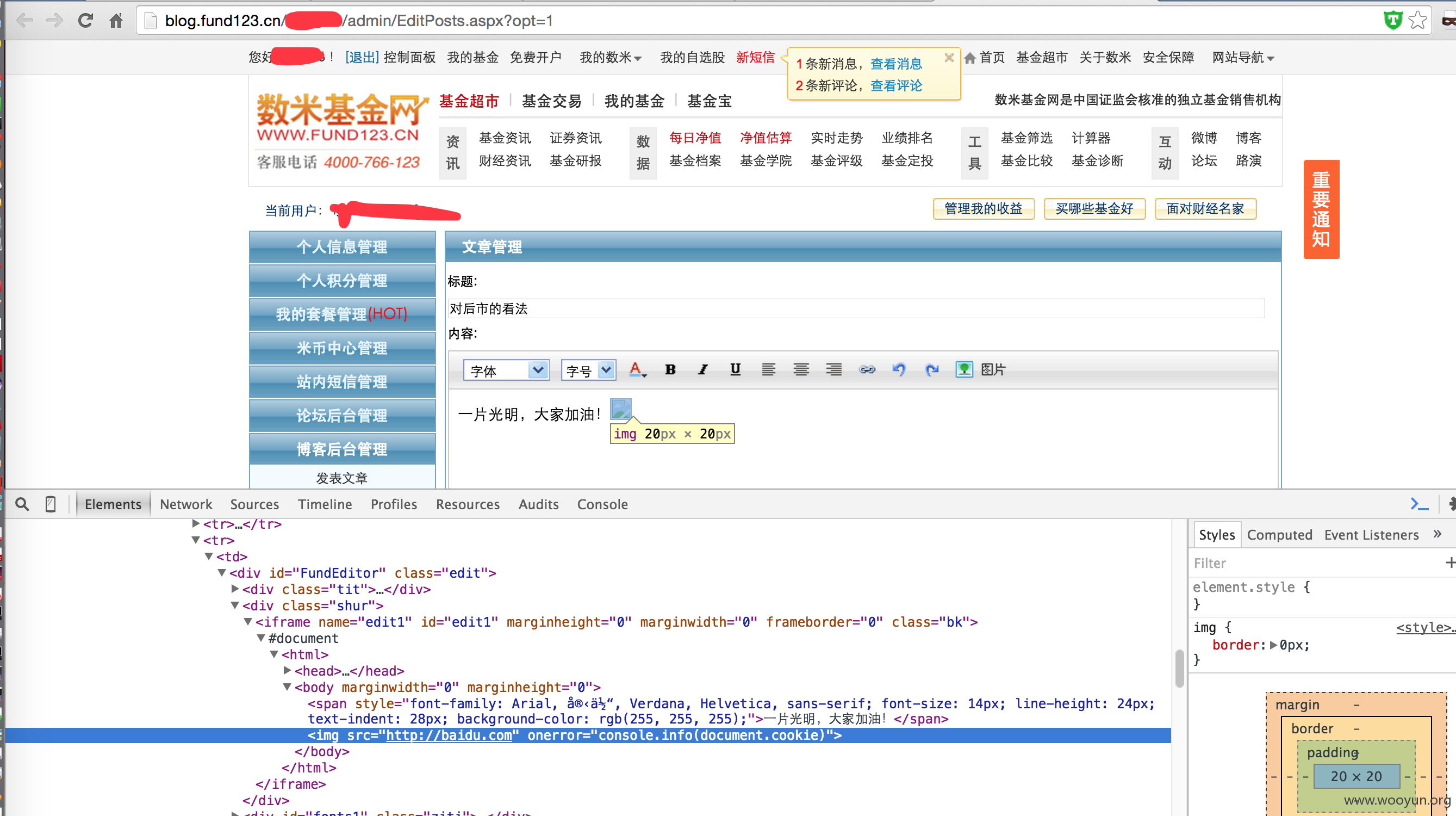
Task: Go to browser home icon
Action: click(x=116, y=21)
